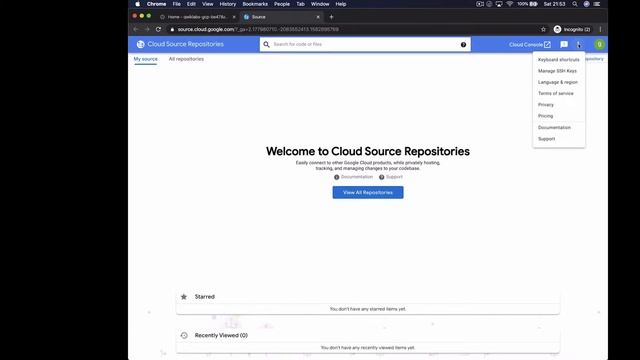The height and width of the screenshot is (360, 640).
Task: Switch to the My source tab
Action: (145, 59)
